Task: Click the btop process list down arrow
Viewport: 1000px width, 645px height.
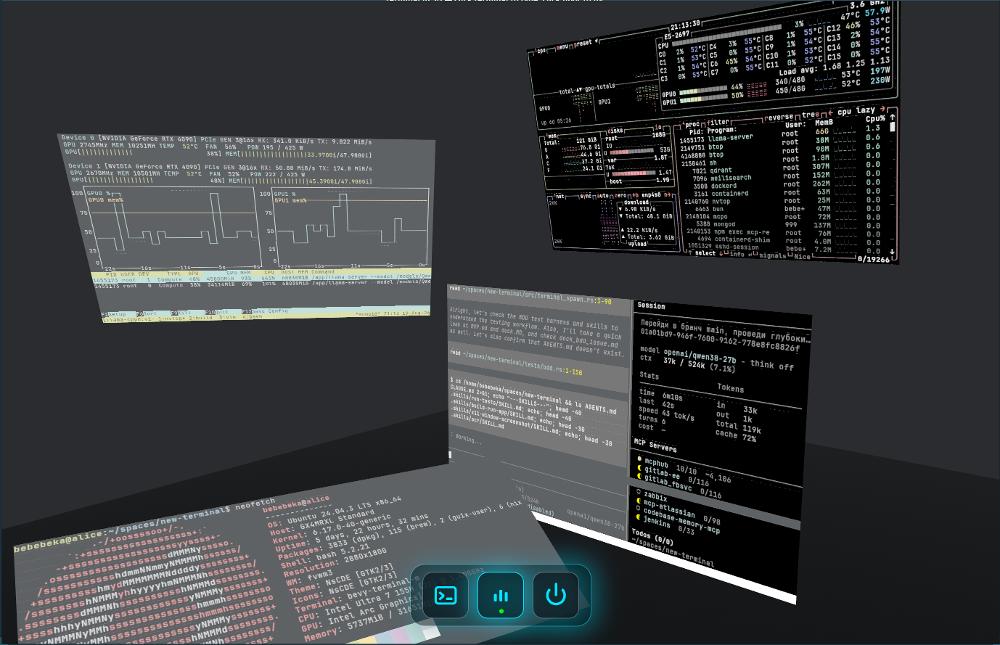Action: [x=892, y=251]
